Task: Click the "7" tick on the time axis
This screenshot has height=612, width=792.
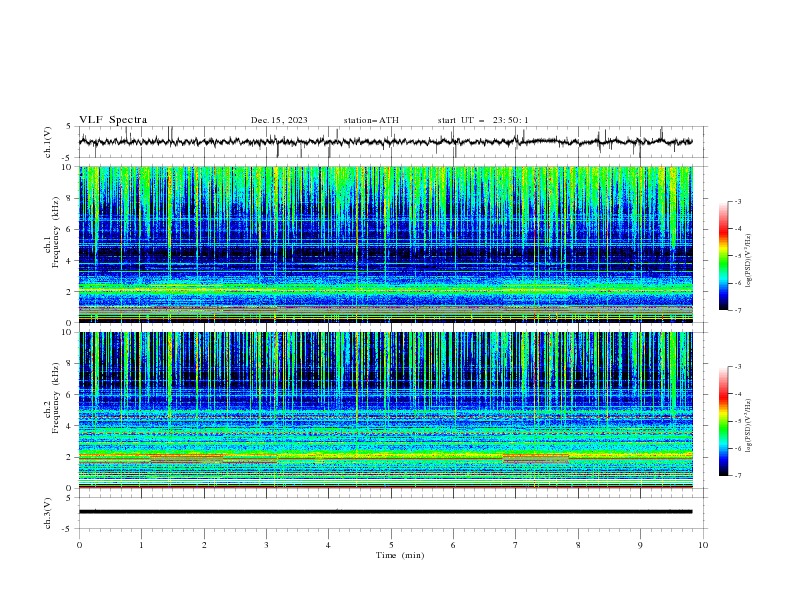Action: [516, 545]
